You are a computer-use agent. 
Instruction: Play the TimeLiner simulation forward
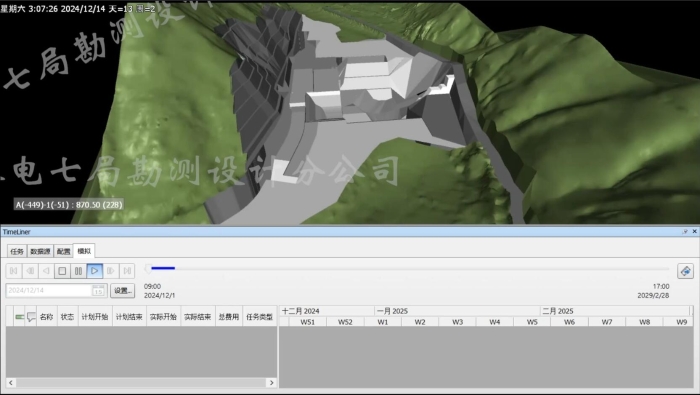[x=94, y=271]
